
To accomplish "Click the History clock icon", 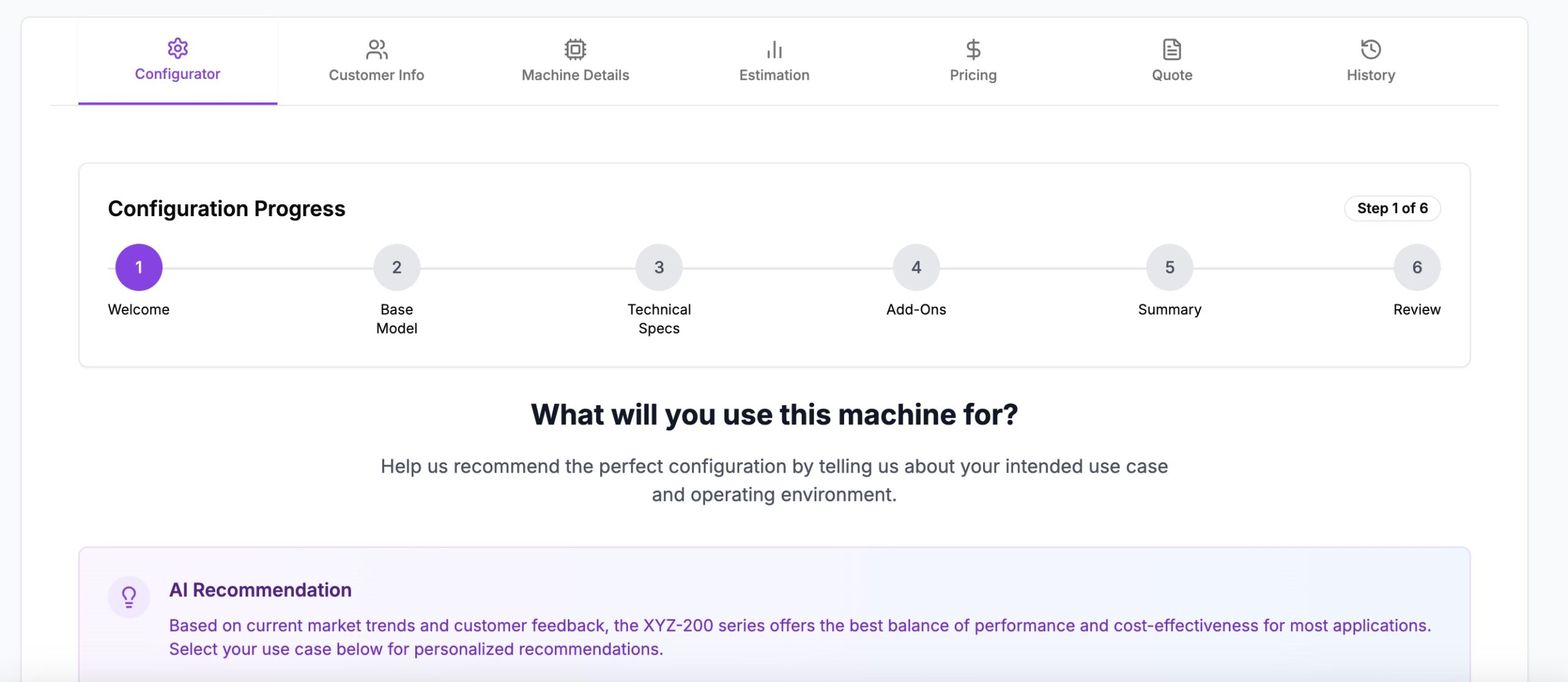I will [x=1371, y=50].
